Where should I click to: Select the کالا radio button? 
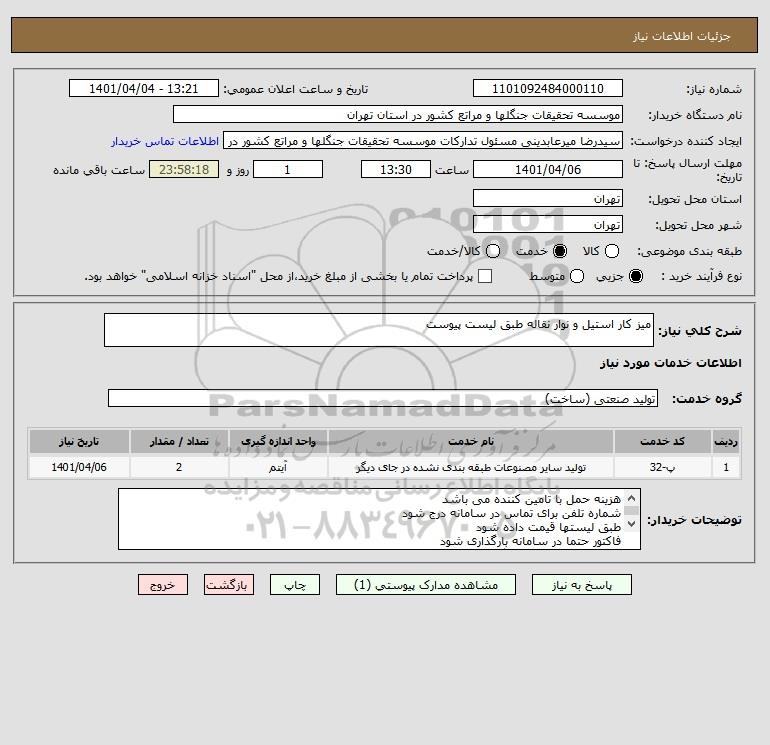tap(611, 251)
